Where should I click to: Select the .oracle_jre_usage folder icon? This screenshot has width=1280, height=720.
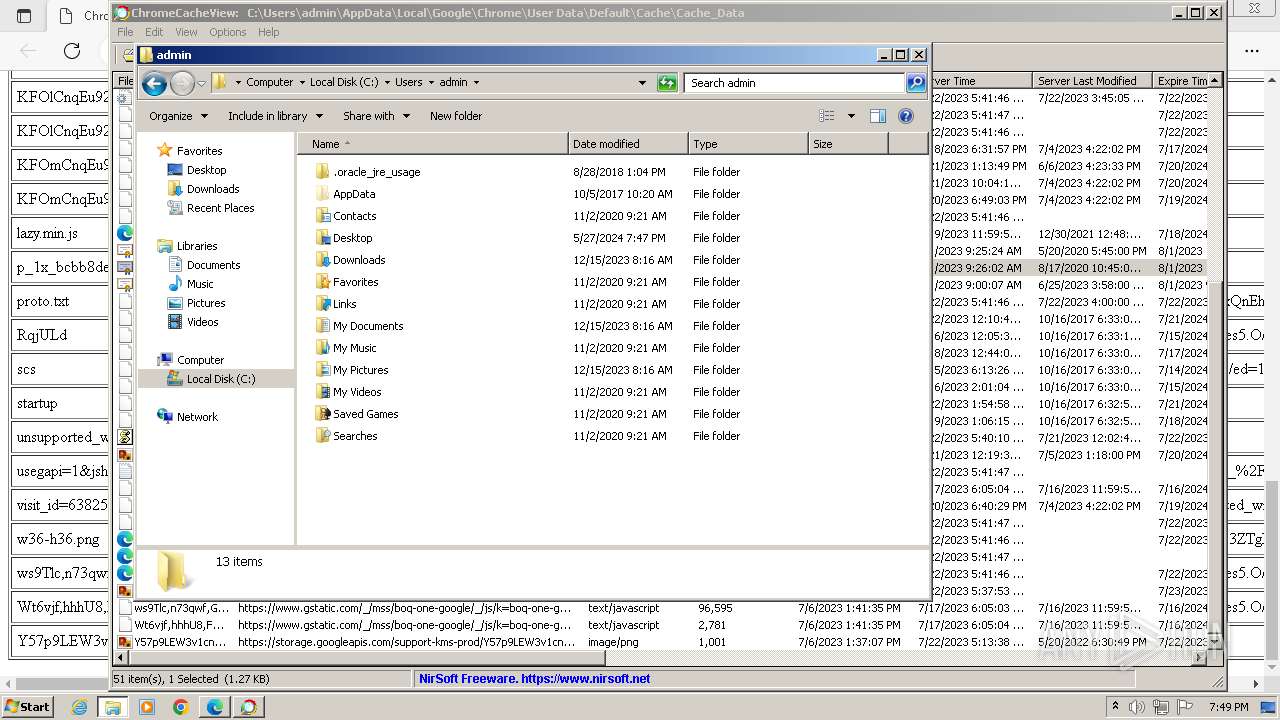(x=322, y=172)
